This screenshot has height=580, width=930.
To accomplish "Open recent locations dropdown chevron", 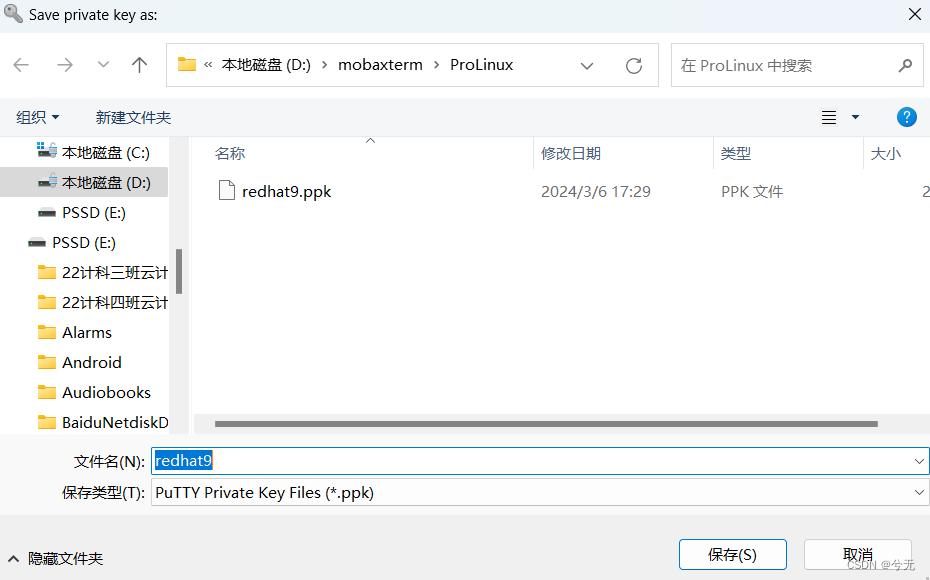I will click(x=103, y=65).
